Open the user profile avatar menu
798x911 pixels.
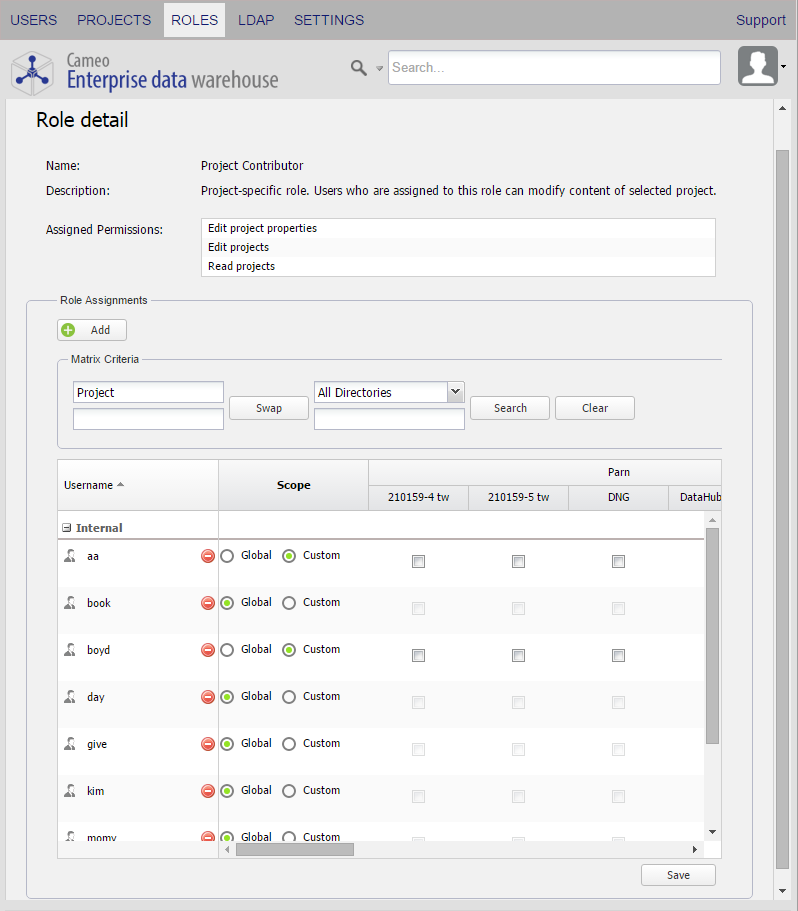[758, 67]
